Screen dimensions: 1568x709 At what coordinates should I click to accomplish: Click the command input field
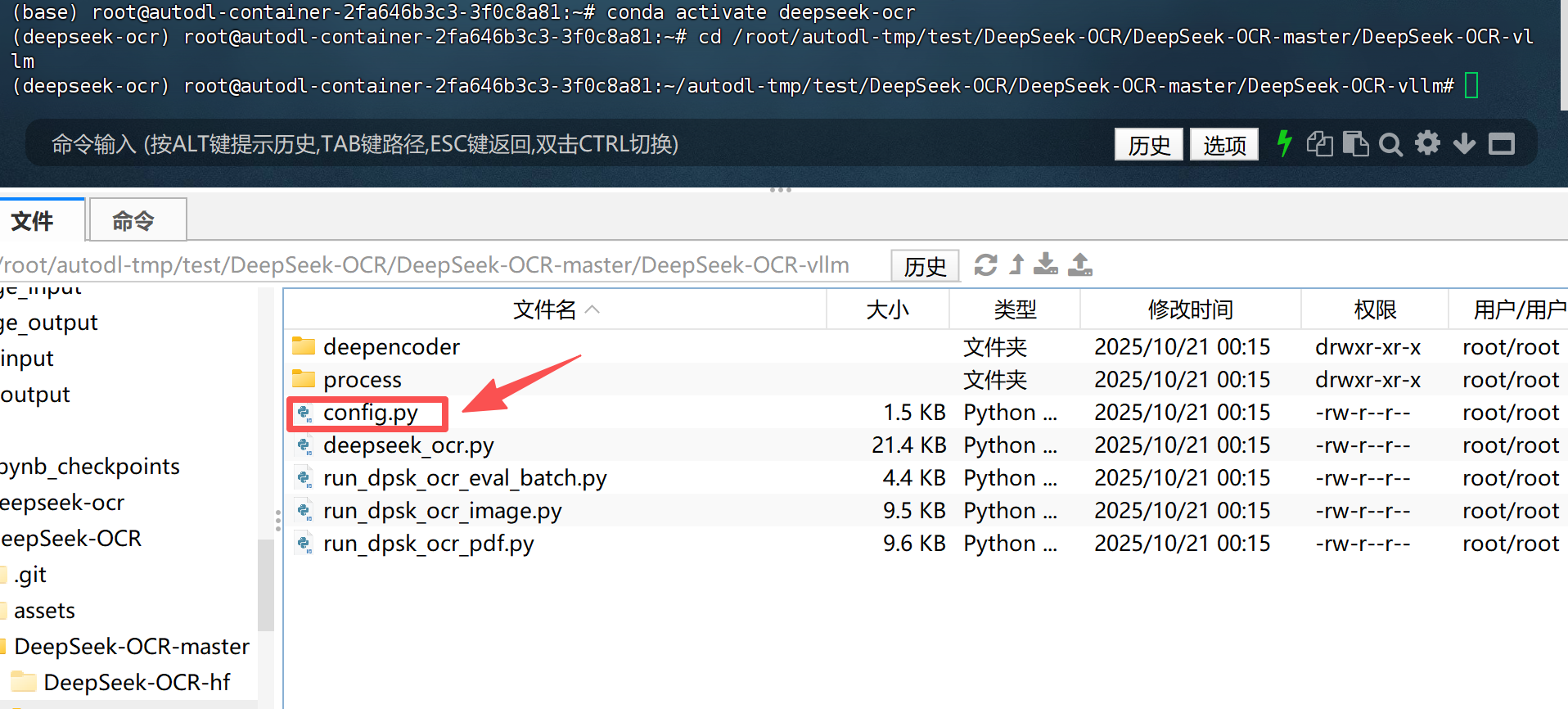point(573,145)
